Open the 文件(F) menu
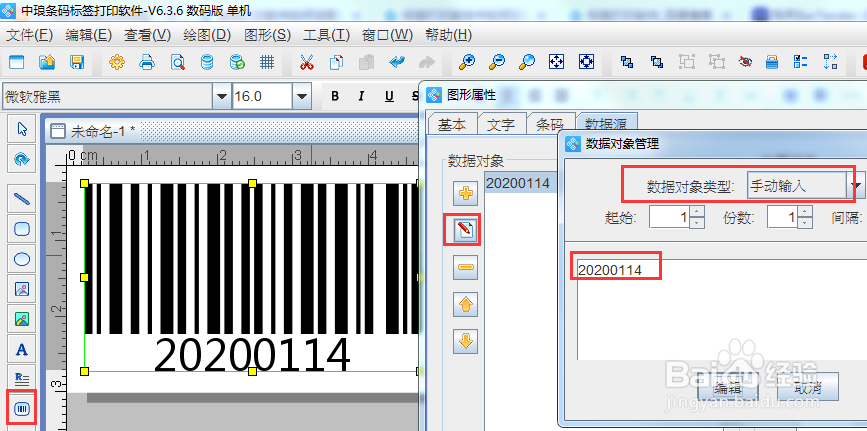Viewport: 867px width, 431px height. [x=29, y=35]
